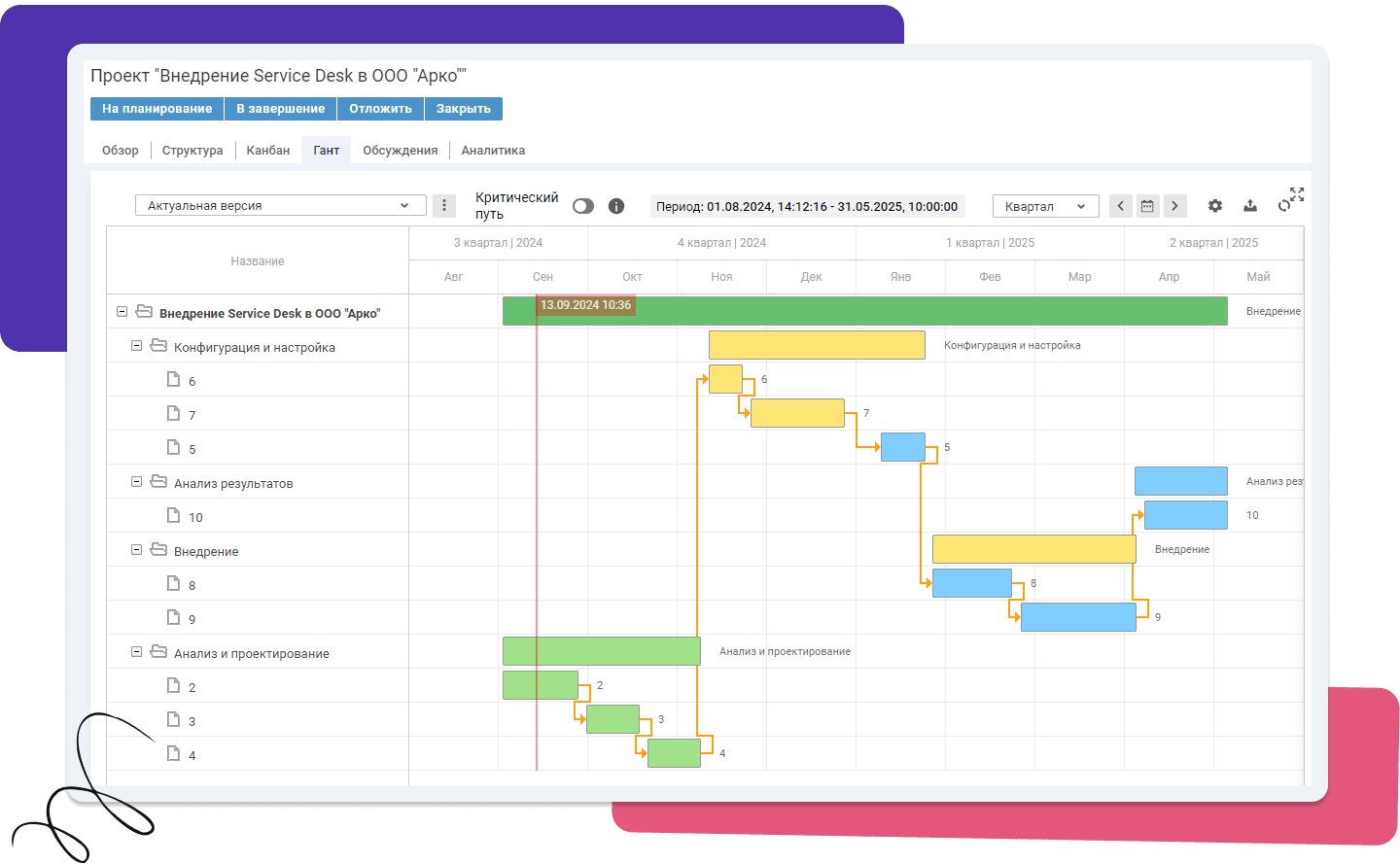The height and width of the screenshot is (864, 1400).
Task: Click the green root project Gantt bar
Action: [x=865, y=311]
